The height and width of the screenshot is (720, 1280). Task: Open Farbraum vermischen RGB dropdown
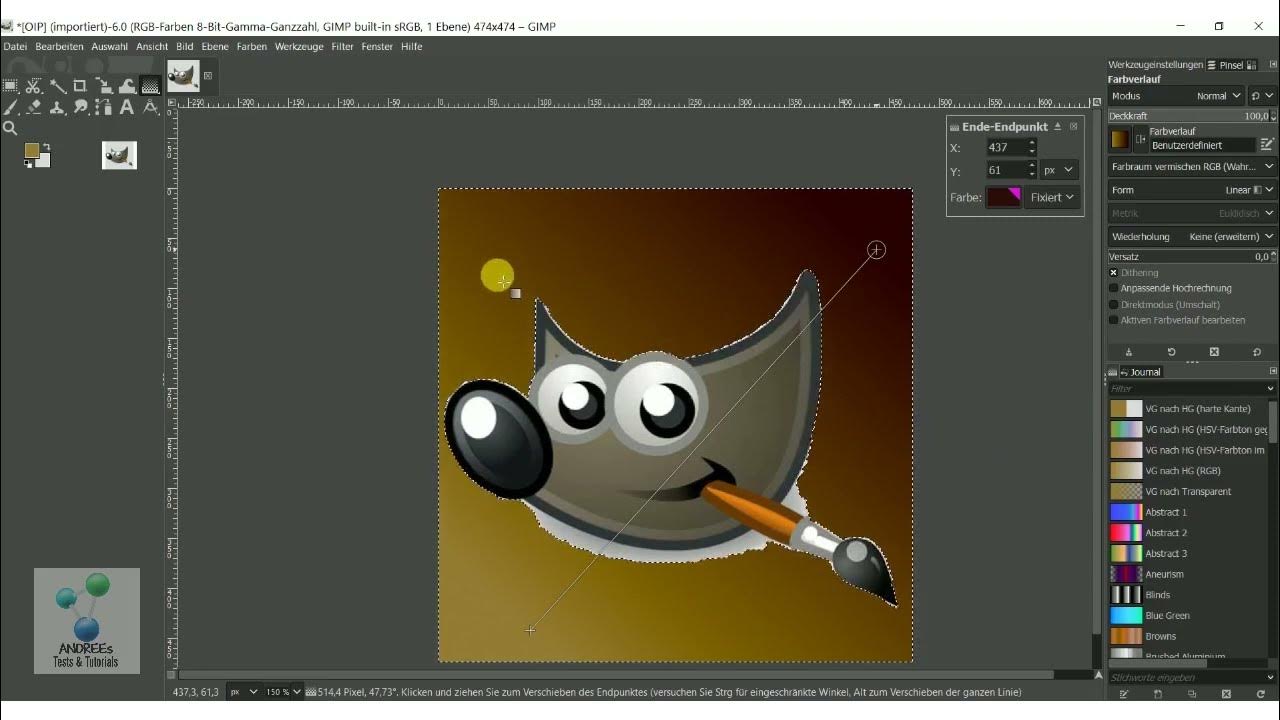coord(1192,167)
